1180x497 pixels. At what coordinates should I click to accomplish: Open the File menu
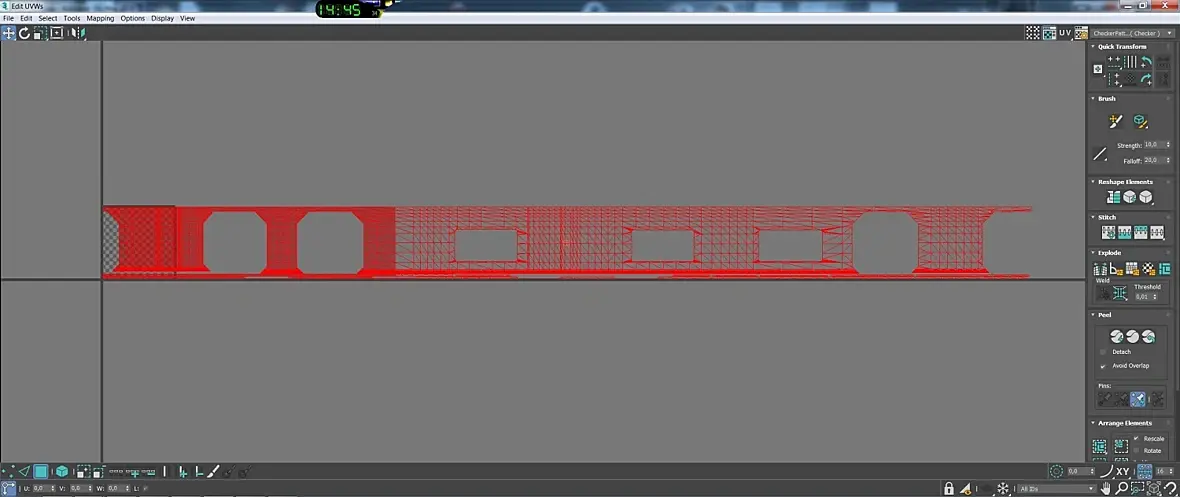coord(8,18)
